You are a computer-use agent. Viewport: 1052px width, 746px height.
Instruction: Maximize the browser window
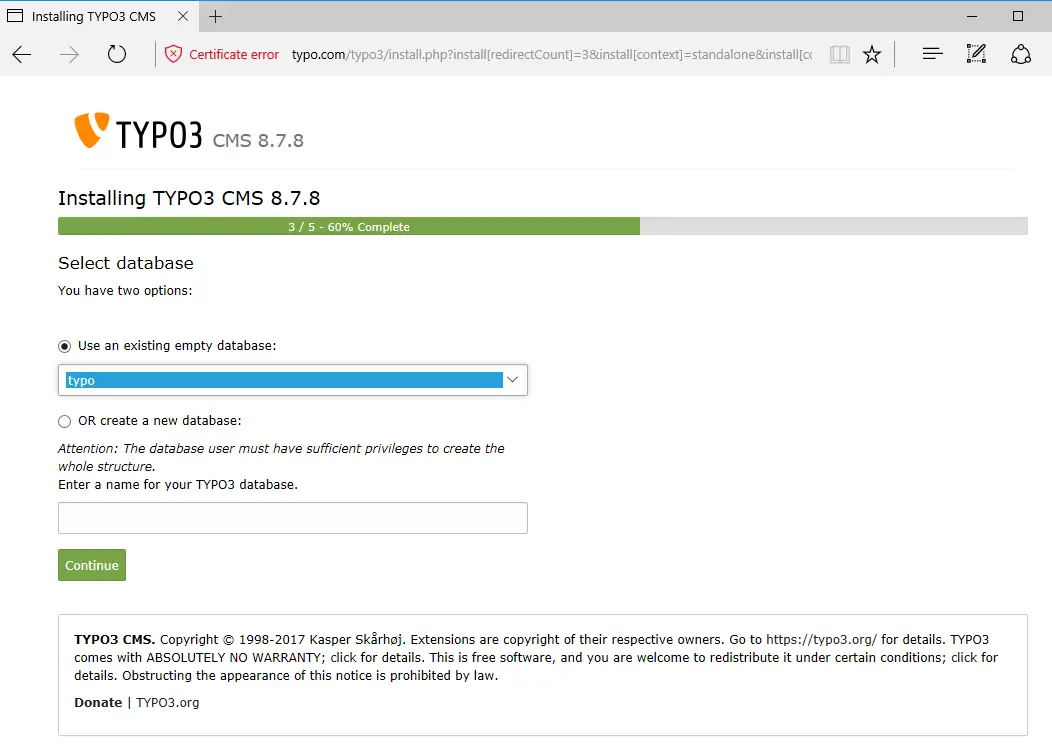tap(1018, 16)
